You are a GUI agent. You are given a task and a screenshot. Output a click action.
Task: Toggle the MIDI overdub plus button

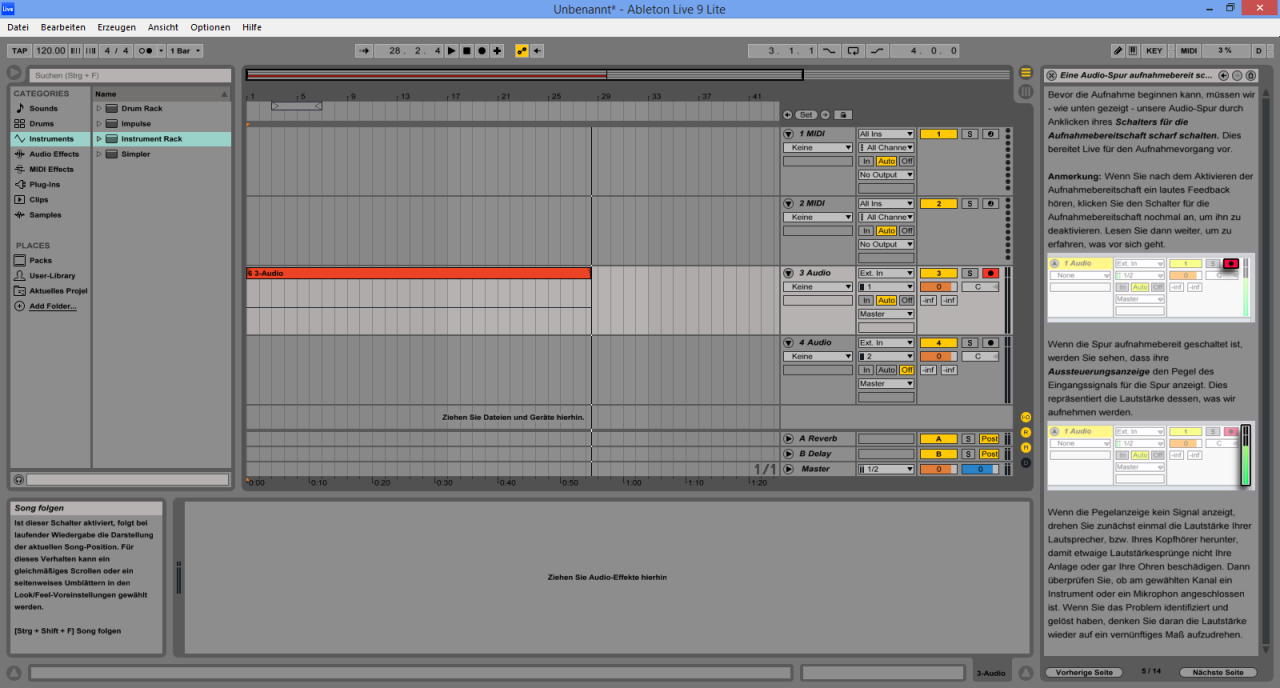497,50
